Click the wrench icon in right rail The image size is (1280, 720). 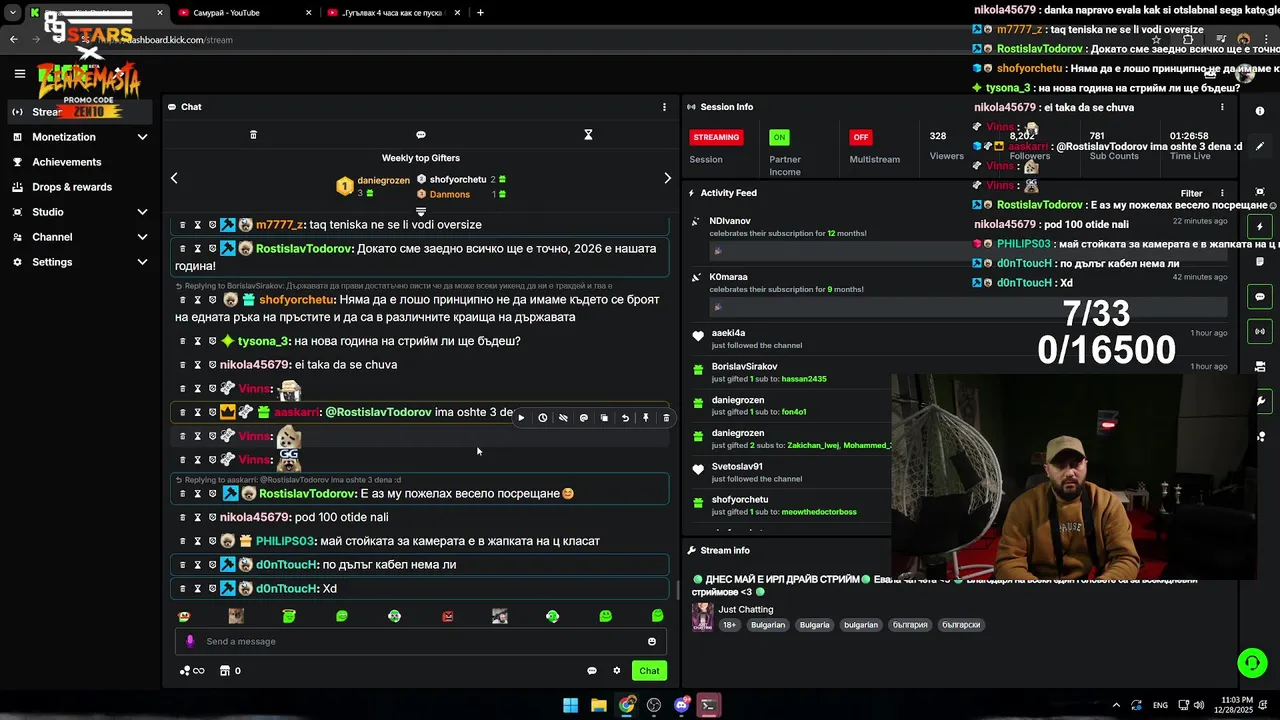point(1260,401)
